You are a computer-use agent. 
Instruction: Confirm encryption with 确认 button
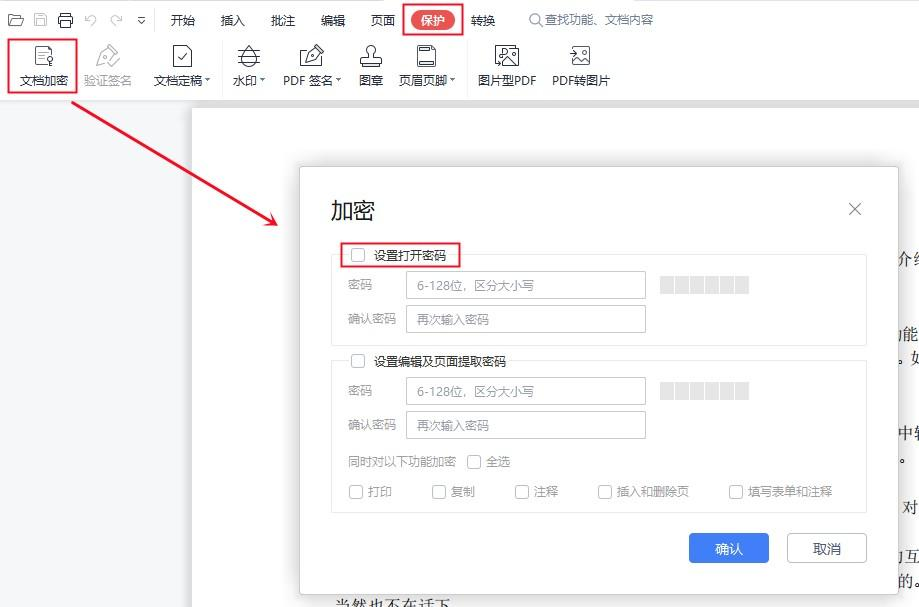tap(729, 548)
